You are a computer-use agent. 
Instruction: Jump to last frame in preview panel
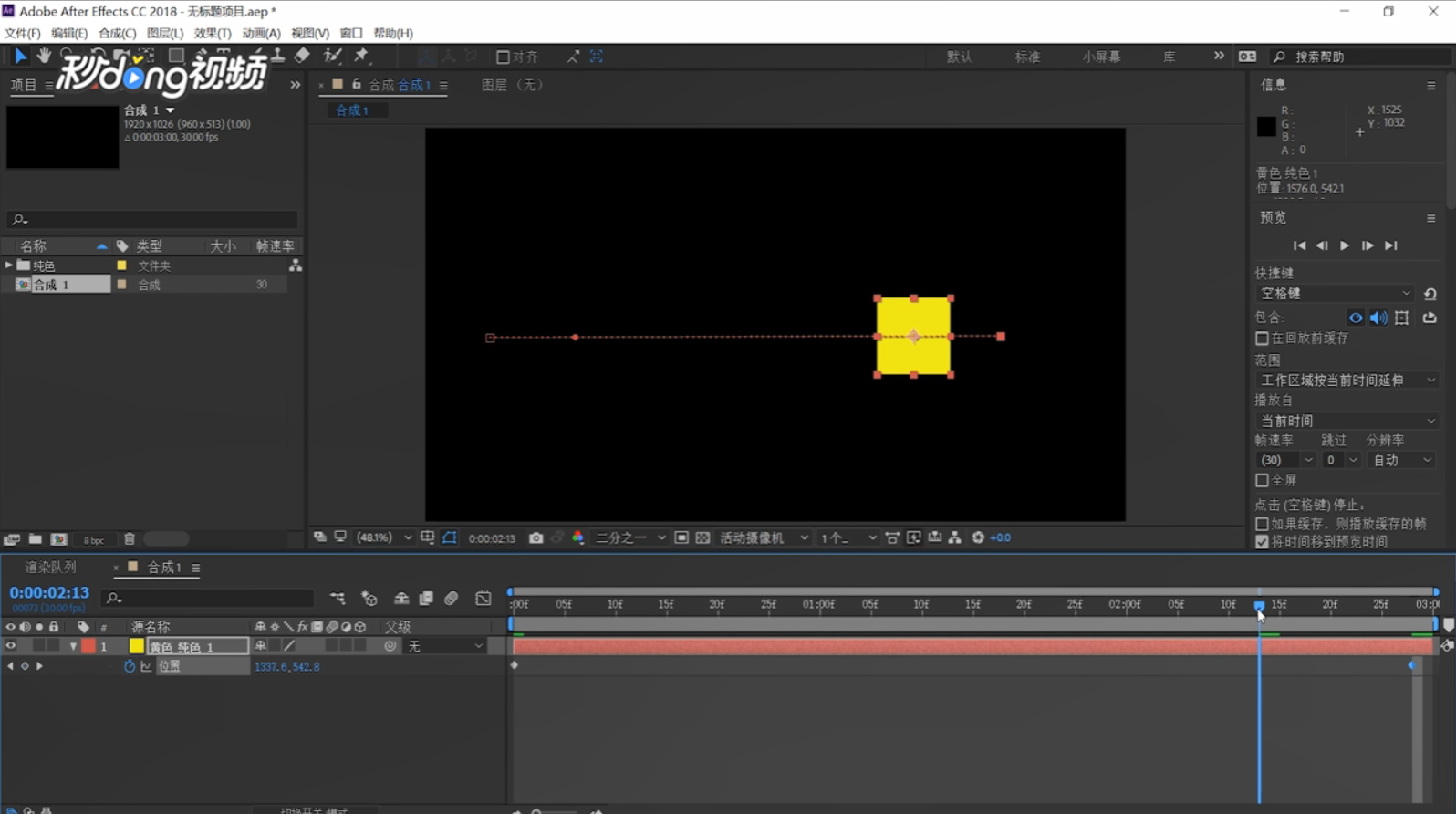[x=1390, y=245]
